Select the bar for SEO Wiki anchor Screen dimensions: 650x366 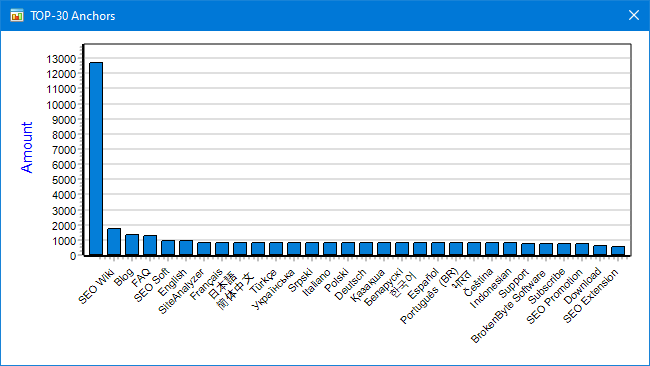point(114,242)
